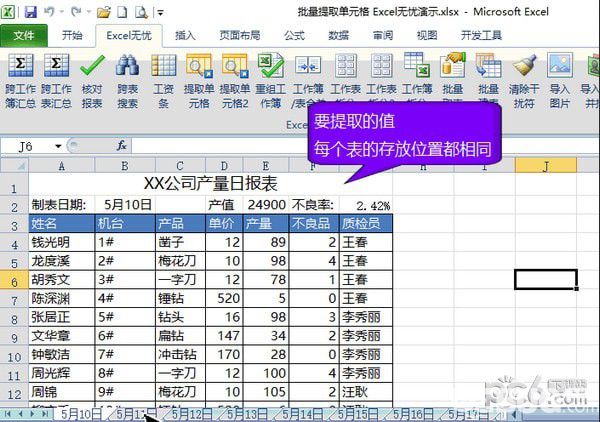The height and width of the screenshot is (422, 600).
Task: Switch to the 开始 tab
Action: (72, 35)
